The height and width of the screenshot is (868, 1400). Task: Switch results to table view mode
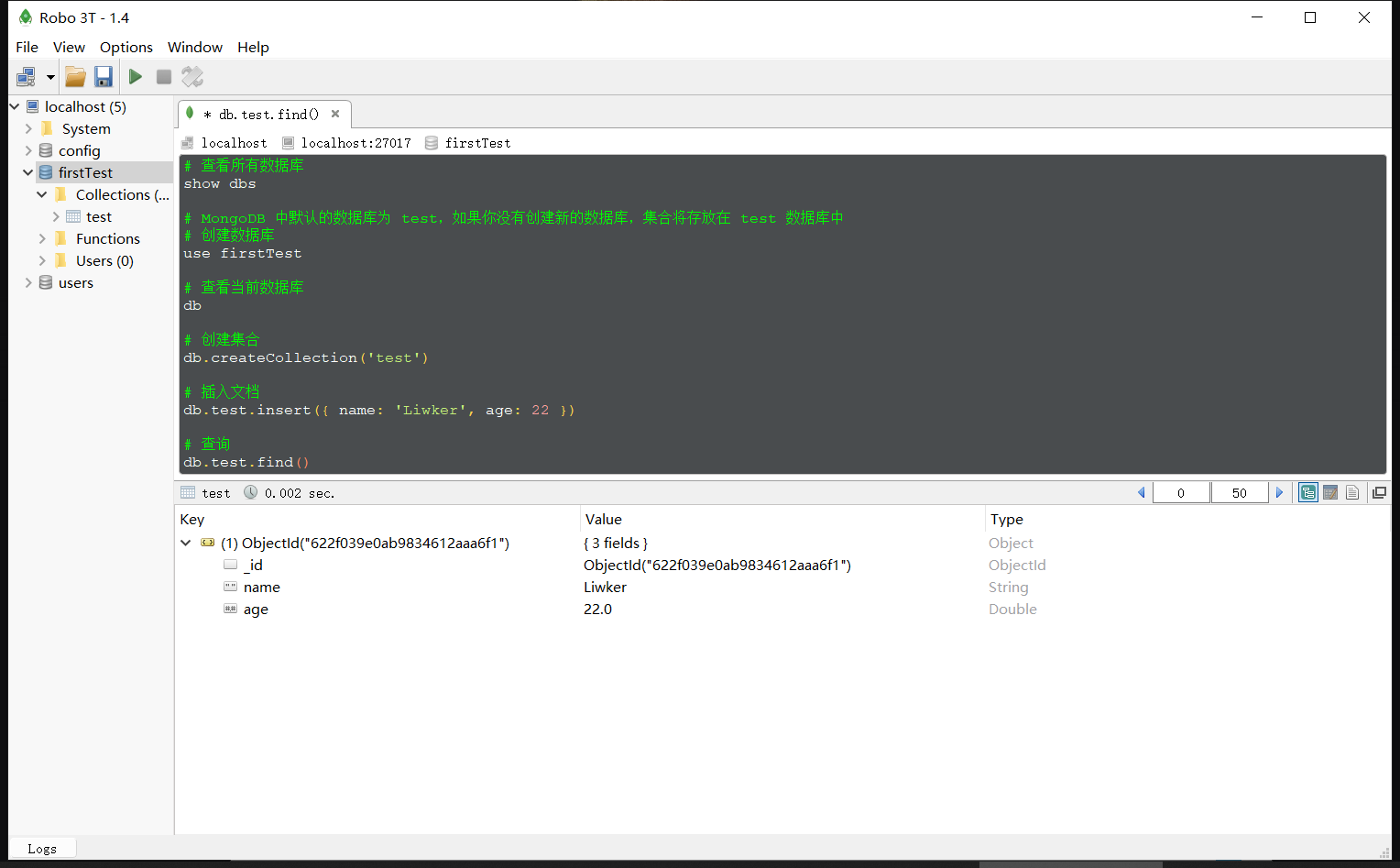point(1330,492)
